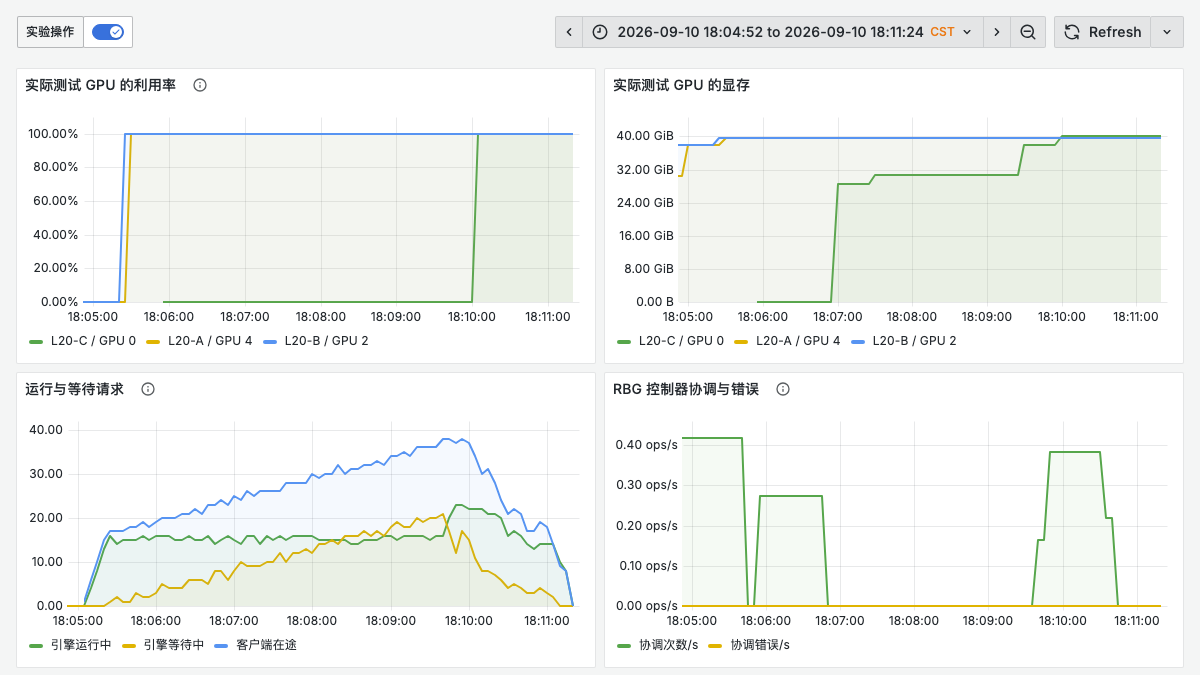Toggle 协调次数/s series in legend
1200x675 pixels.
(x=669, y=645)
